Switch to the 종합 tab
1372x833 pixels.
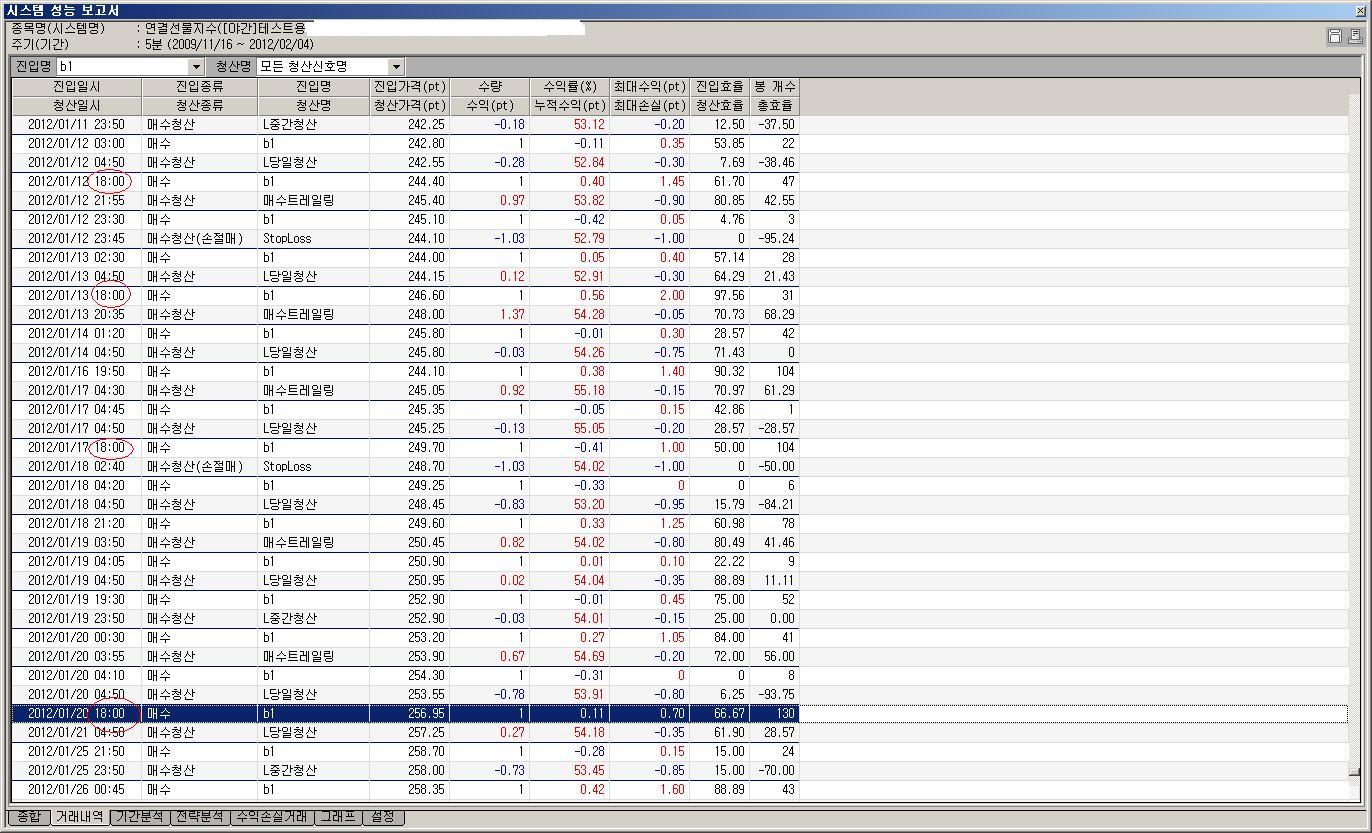(x=29, y=817)
